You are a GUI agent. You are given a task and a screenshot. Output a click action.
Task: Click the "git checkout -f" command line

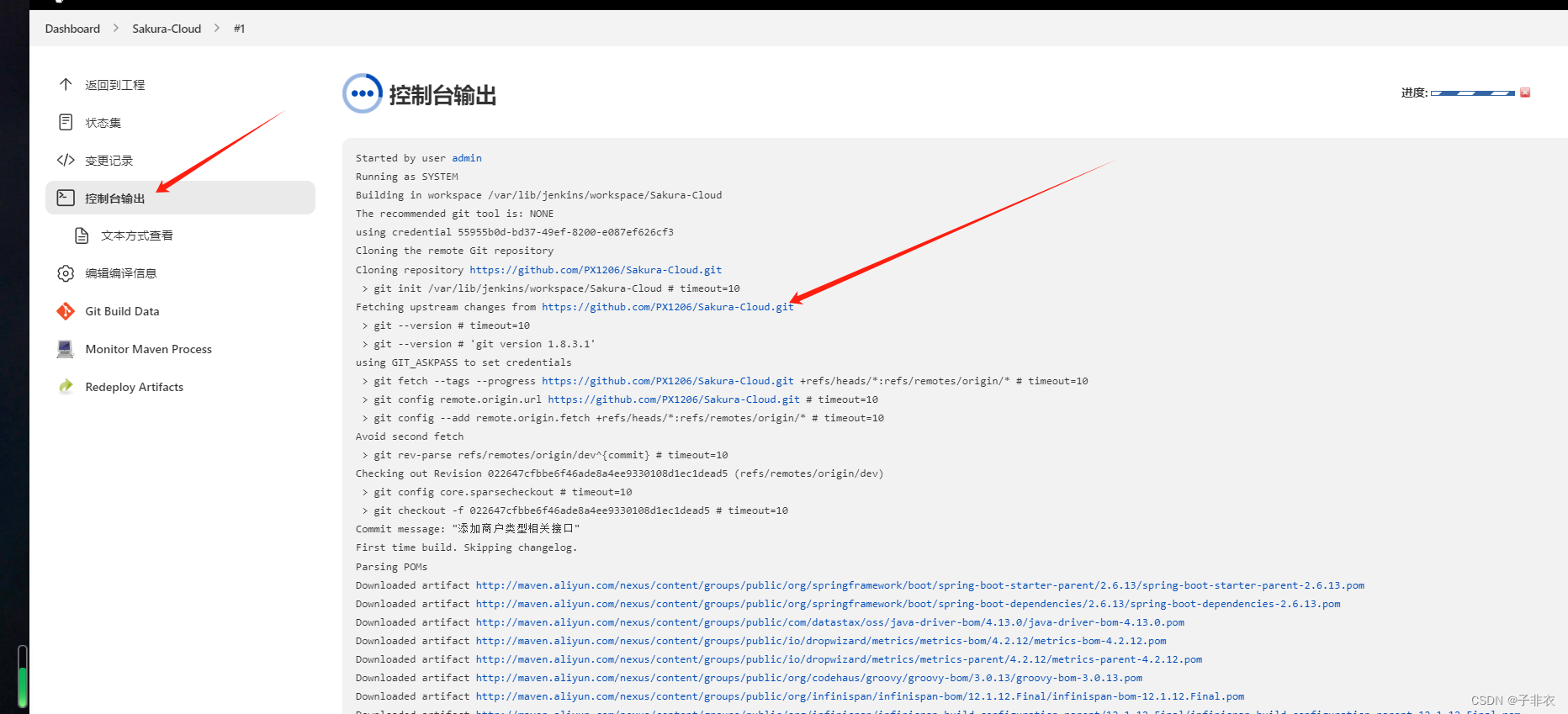click(x=575, y=510)
